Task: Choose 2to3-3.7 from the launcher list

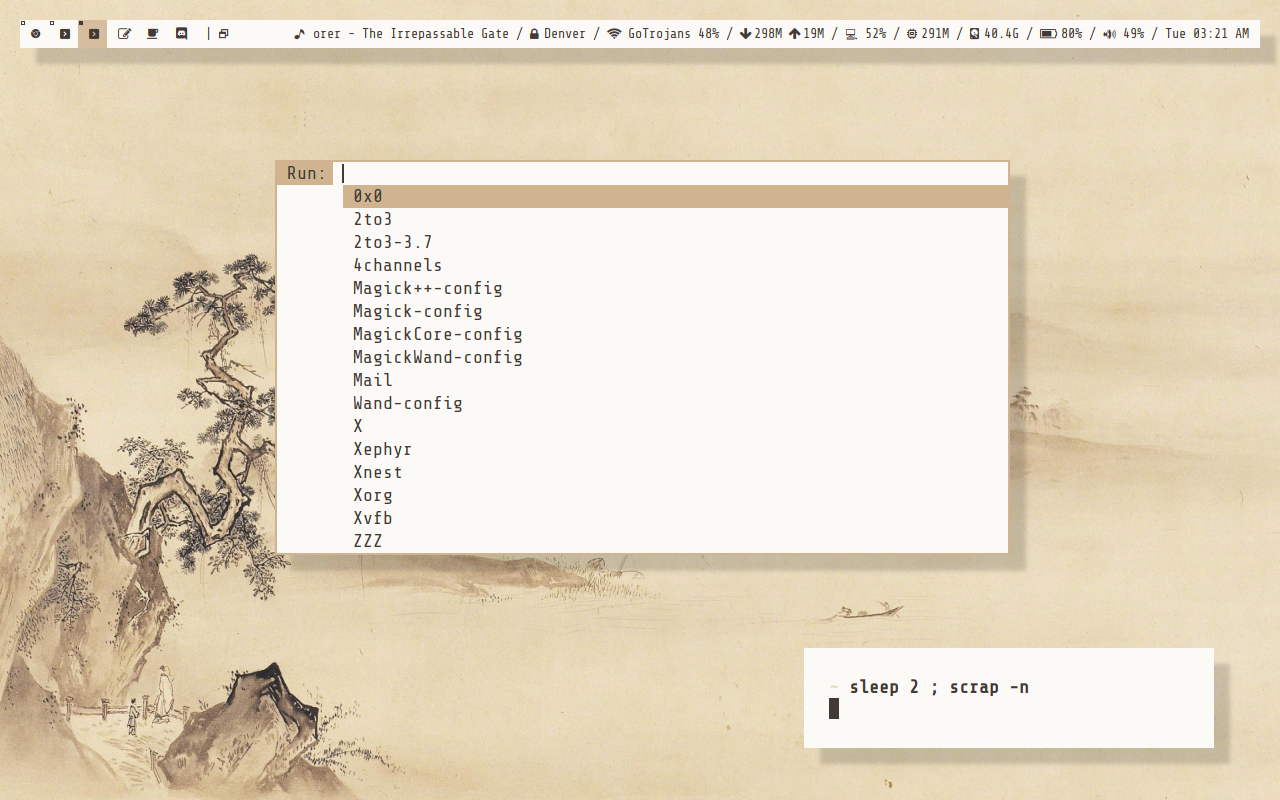Action: [675, 242]
